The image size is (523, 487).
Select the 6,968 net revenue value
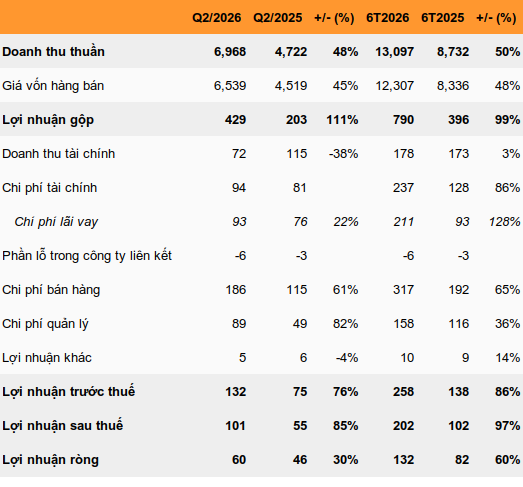click(x=230, y=52)
